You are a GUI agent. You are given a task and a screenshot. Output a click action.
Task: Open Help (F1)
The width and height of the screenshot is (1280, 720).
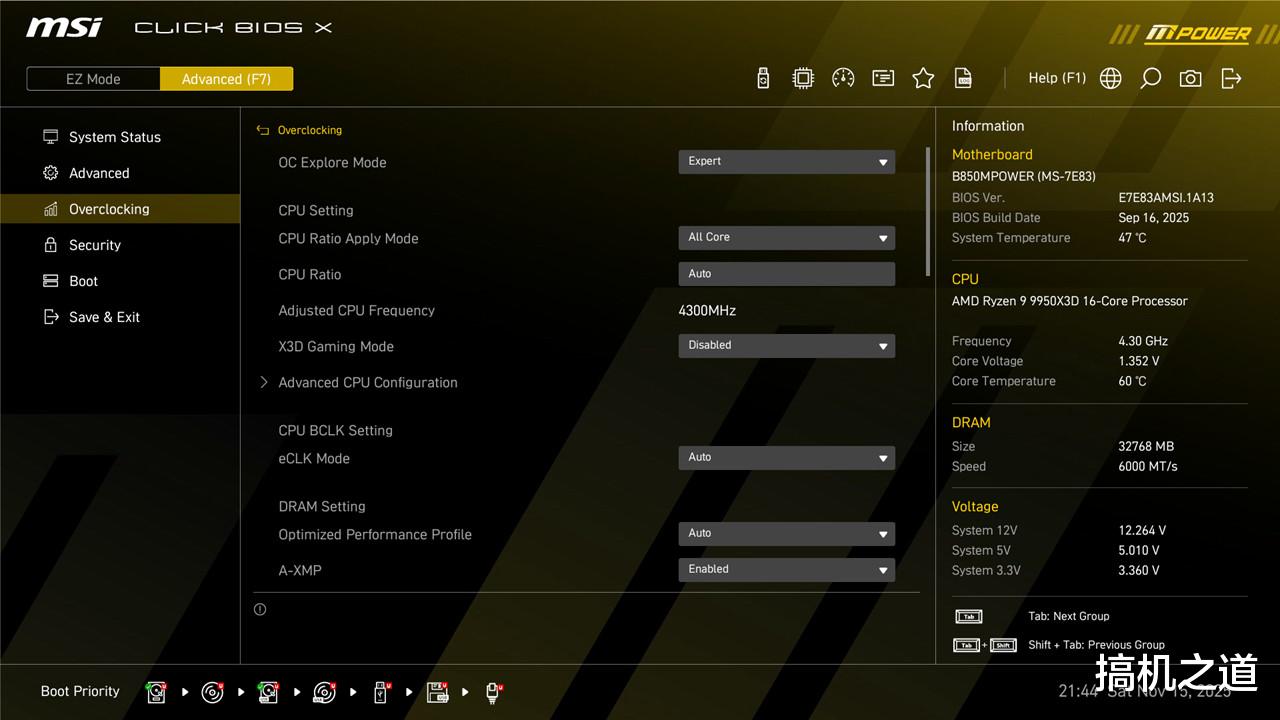pyautogui.click(x=1057, y=78)
